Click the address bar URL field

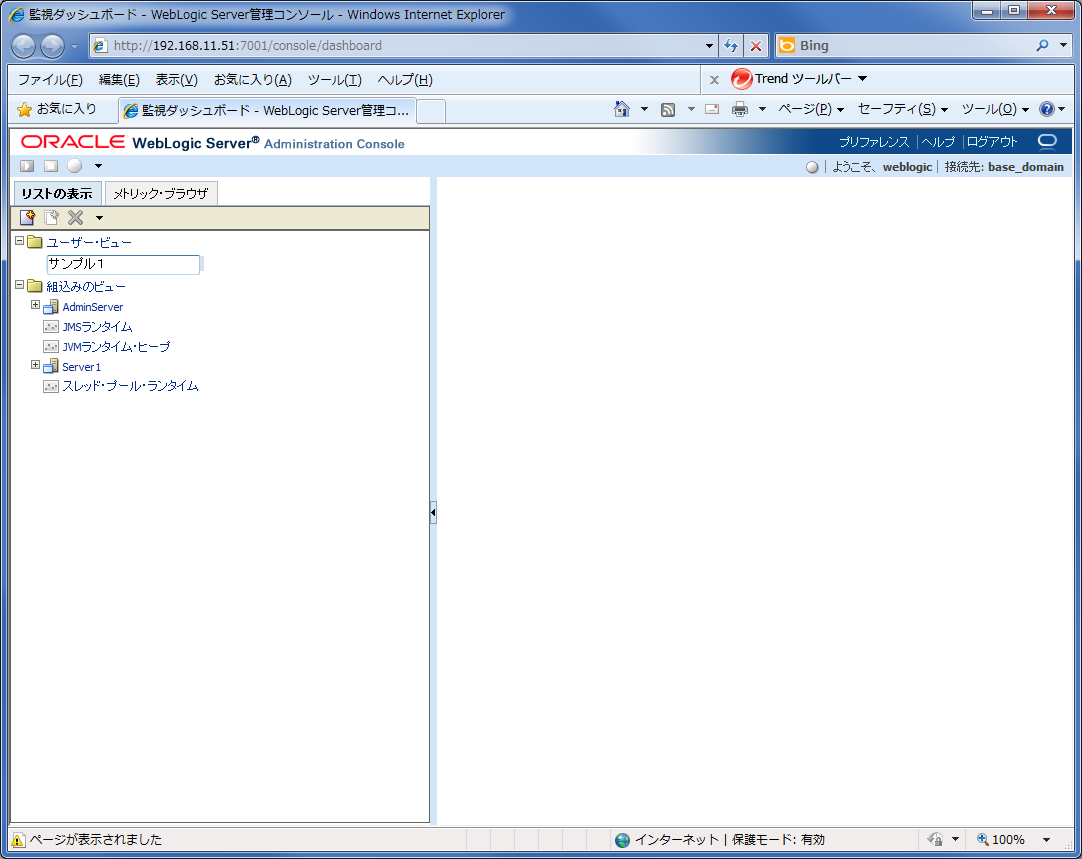(x=404, y=46)
